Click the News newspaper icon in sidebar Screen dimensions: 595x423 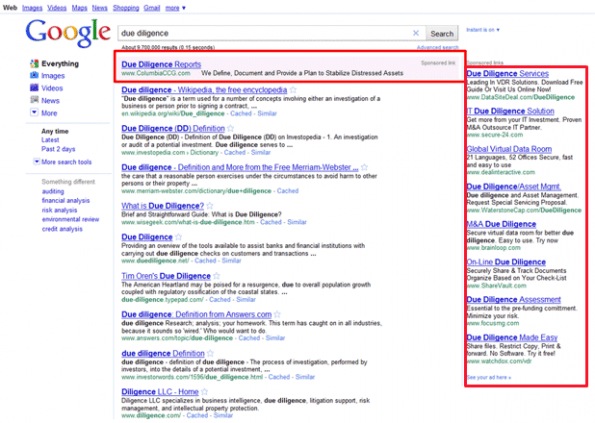point(34,100)
